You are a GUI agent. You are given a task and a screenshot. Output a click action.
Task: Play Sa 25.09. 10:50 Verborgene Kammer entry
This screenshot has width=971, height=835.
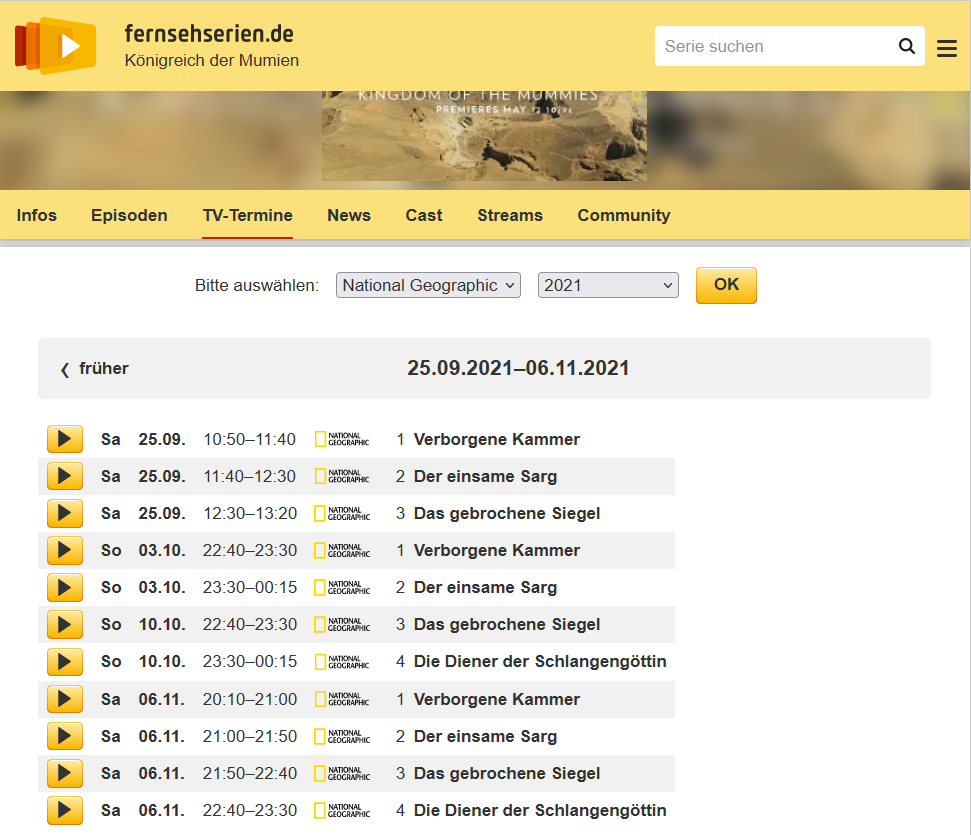click(65, 439)
